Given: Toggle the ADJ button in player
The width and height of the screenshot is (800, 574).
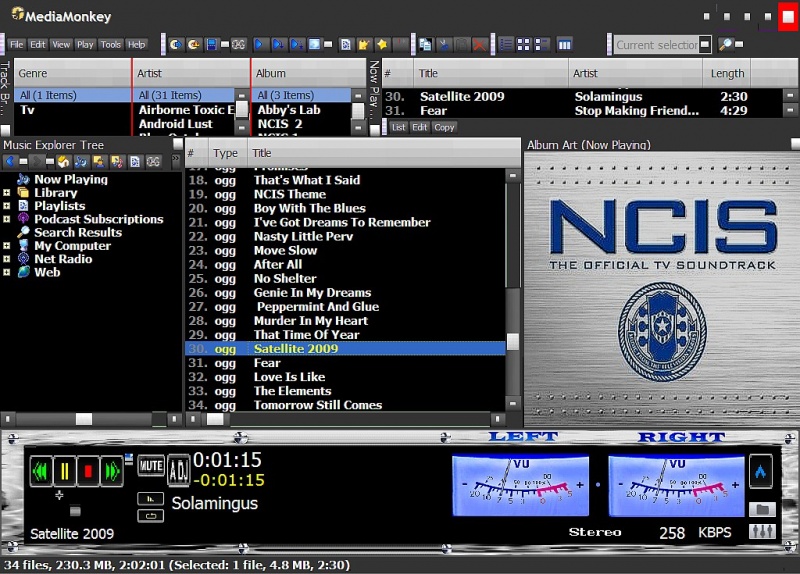Looking at the screenshot, I should [x=178, y=468].
